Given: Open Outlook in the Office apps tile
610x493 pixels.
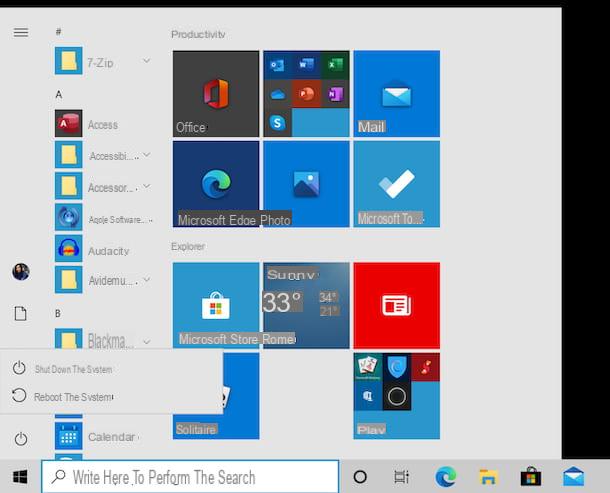Looking at the screenshot, I should (x=277, y=65).
